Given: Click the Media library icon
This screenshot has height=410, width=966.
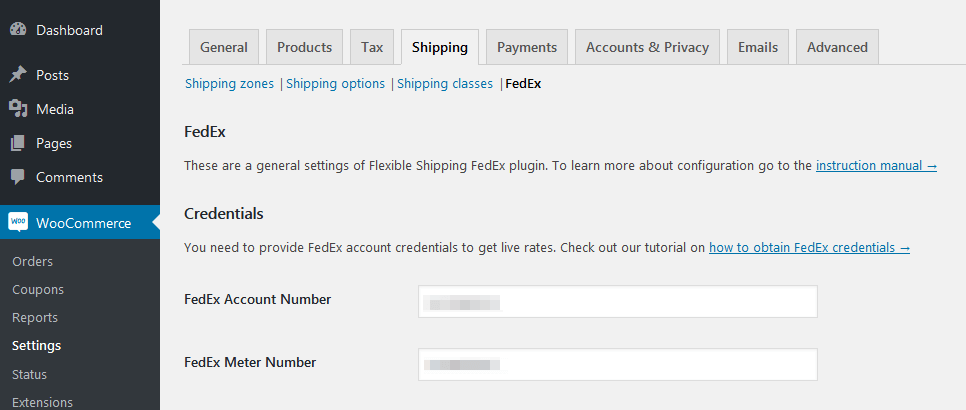Looking at the screenshot, I should coord(18,109).
